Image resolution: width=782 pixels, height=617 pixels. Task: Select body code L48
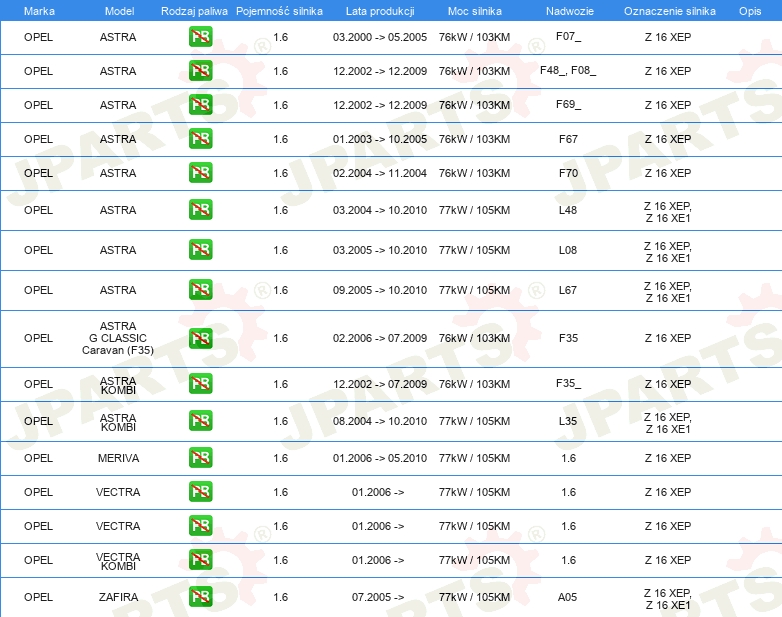pyautogui.click(x=568, y=210)
